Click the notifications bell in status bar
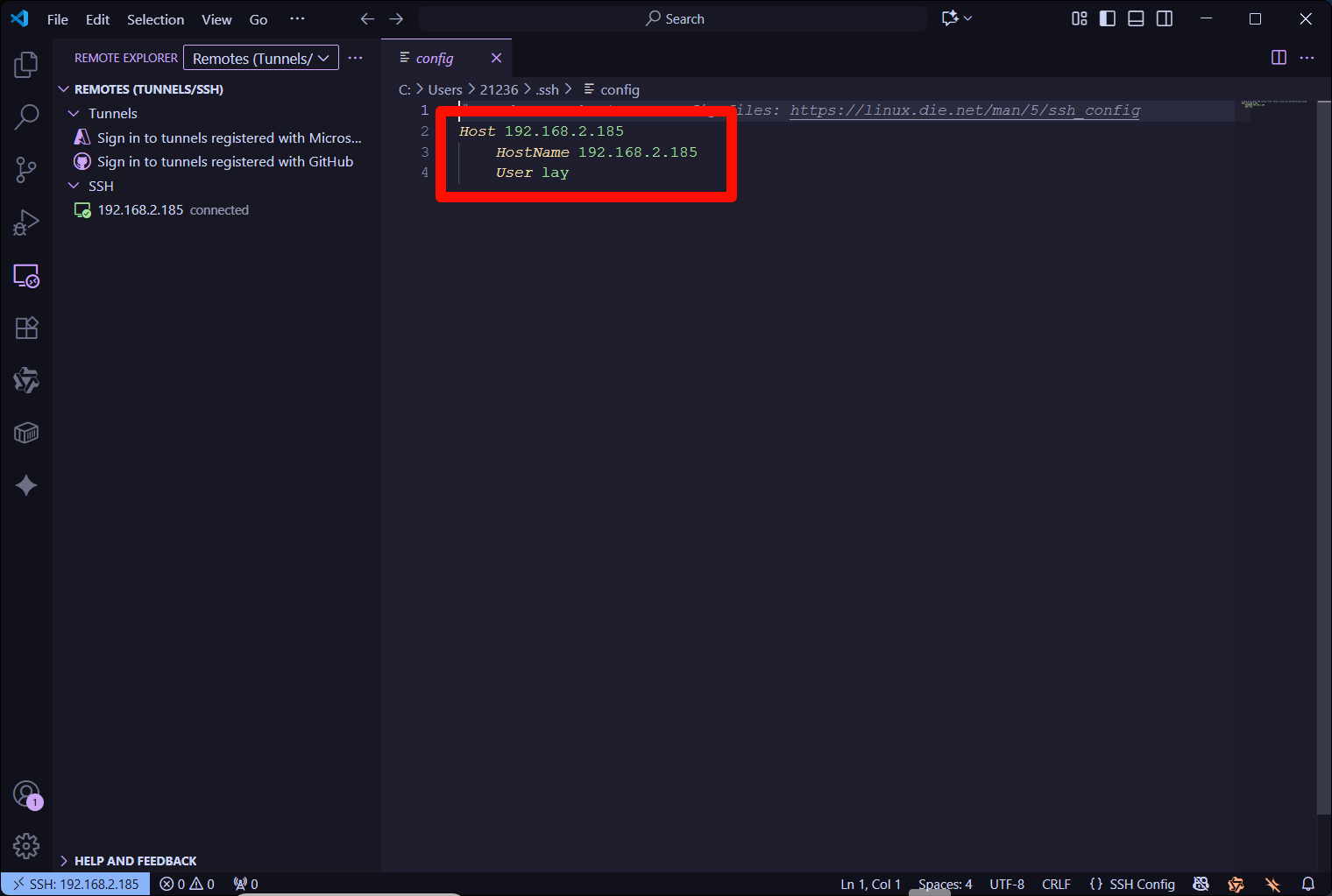Viewport: 1332px width, 896px height. (x=1307, y=884)
